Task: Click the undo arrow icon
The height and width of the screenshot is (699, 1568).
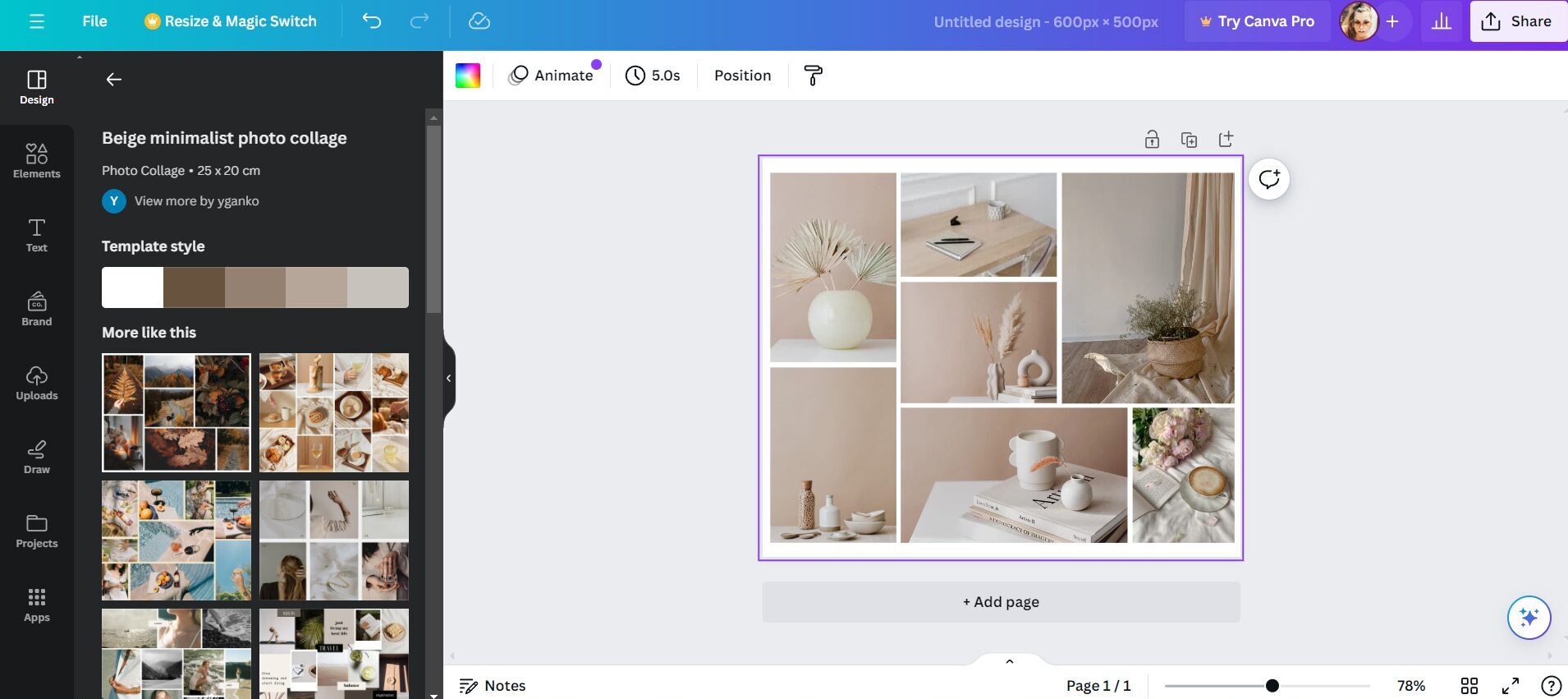Action: tap(372, 21)
